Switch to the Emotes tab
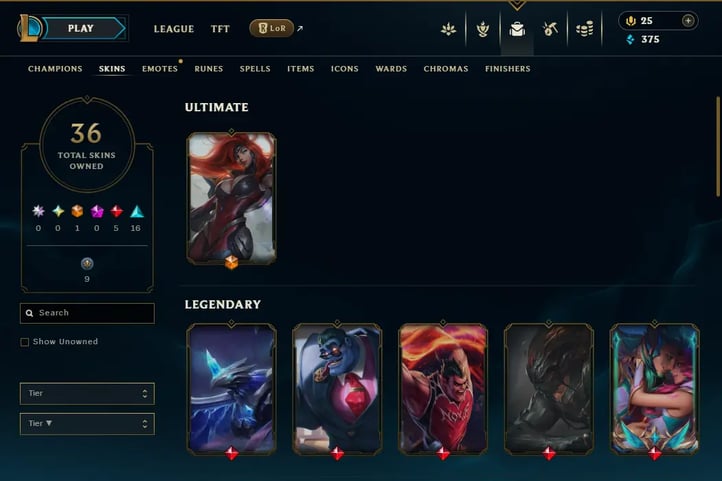The image size is (722, 481). coord(160,69)
